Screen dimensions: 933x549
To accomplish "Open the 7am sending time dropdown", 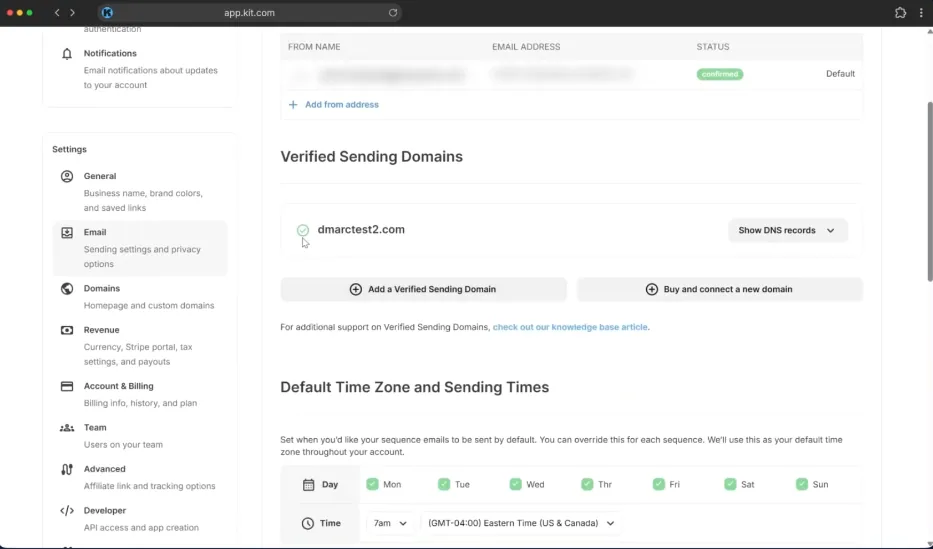I will click(390, 523).
